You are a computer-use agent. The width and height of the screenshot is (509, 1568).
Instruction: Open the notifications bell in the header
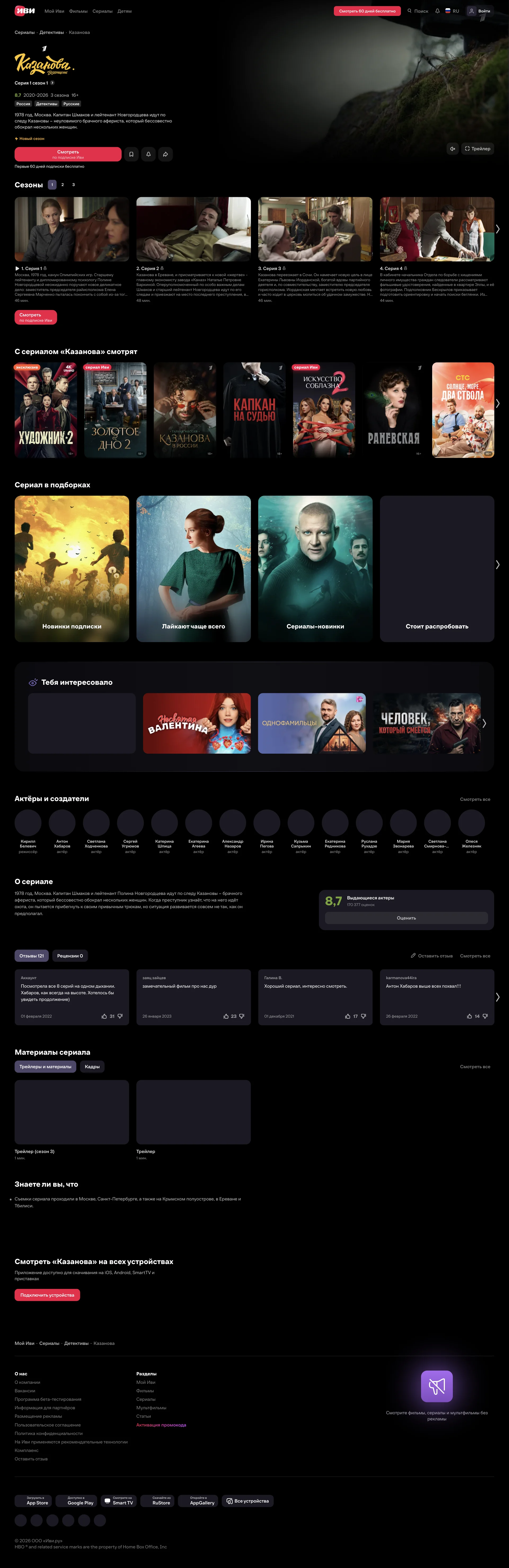tap(437, 11)
